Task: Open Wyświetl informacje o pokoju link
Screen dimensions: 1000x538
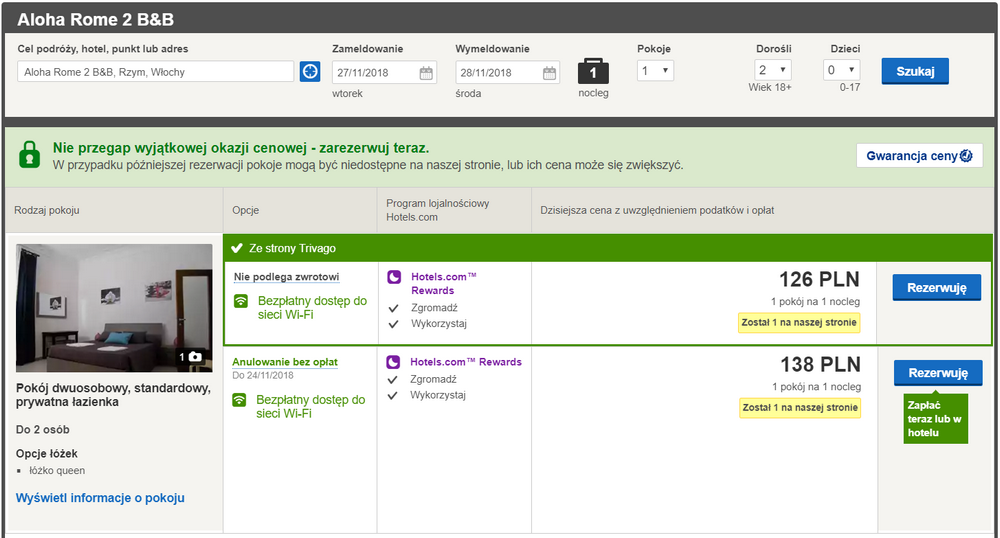Action: [x=100, y=498]
